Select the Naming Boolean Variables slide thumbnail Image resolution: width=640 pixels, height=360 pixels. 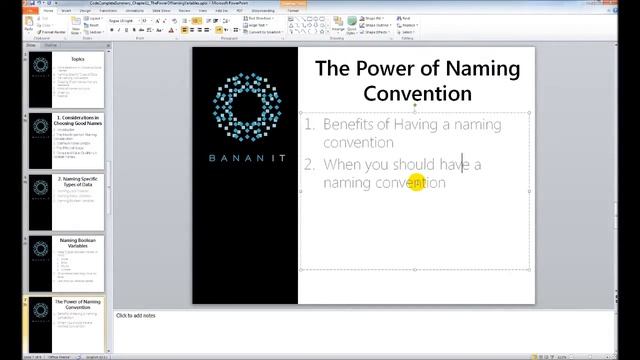pos(66,263)
